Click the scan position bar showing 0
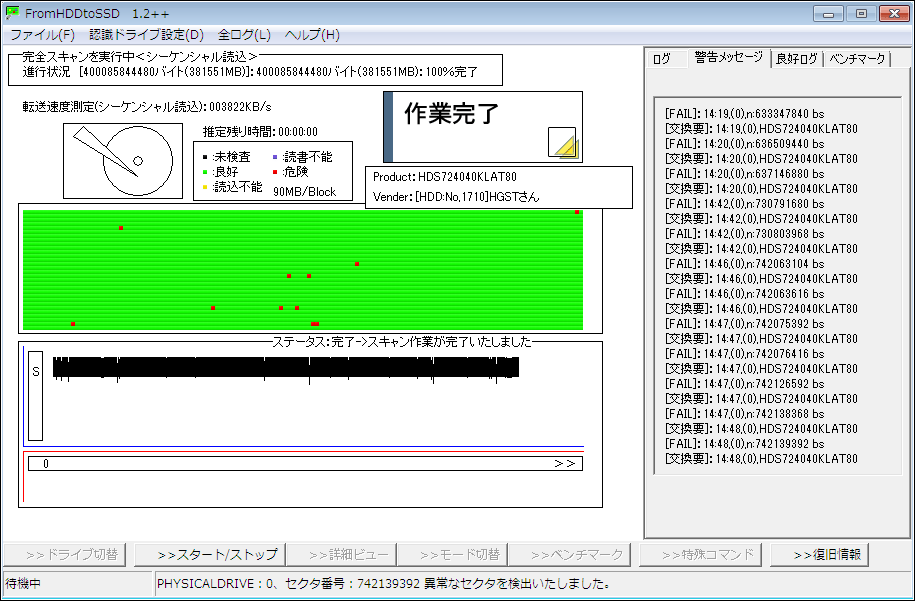 [x=305, y=463]
